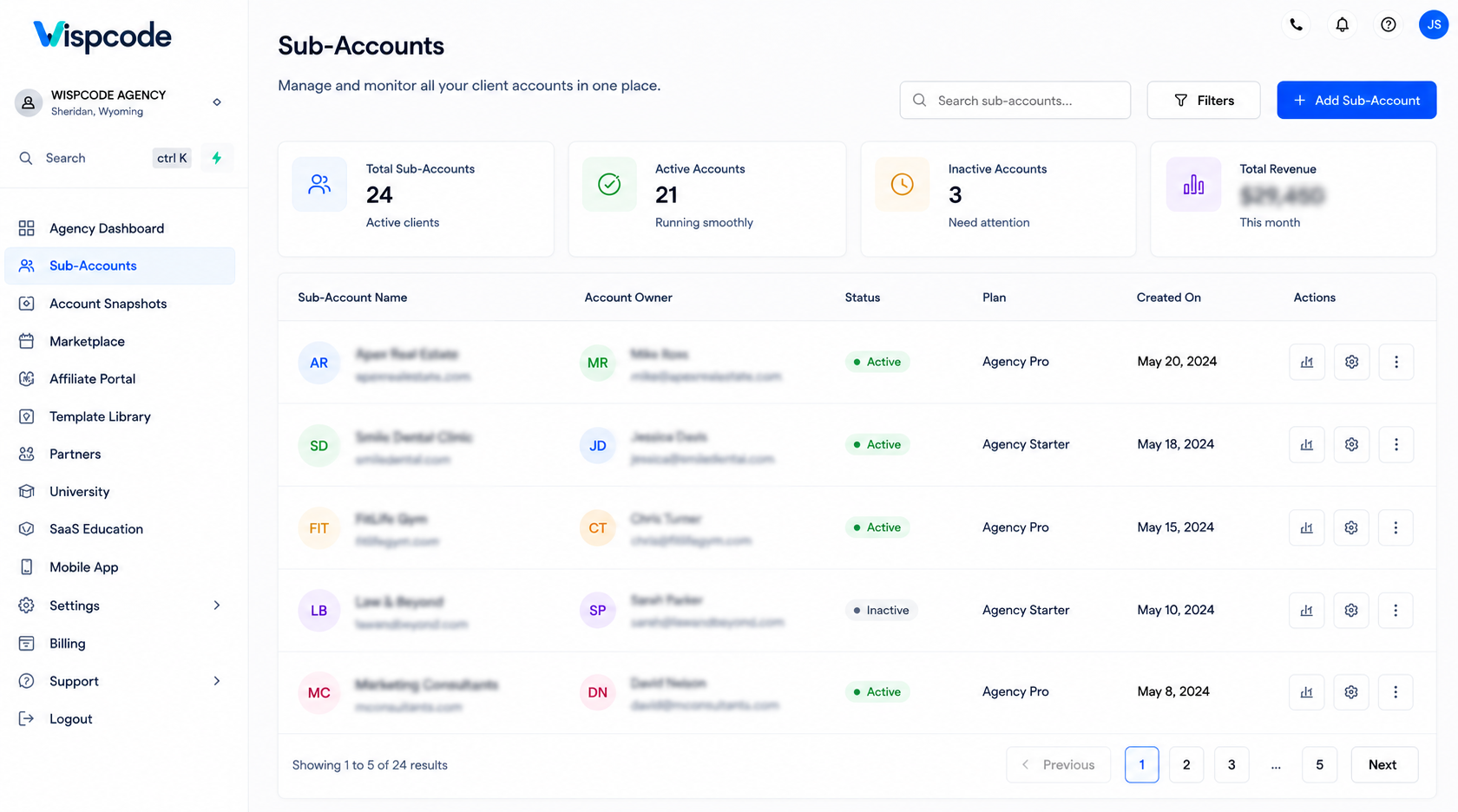
Task: Jump to page 2
Action: click(x=1186, y=764)
